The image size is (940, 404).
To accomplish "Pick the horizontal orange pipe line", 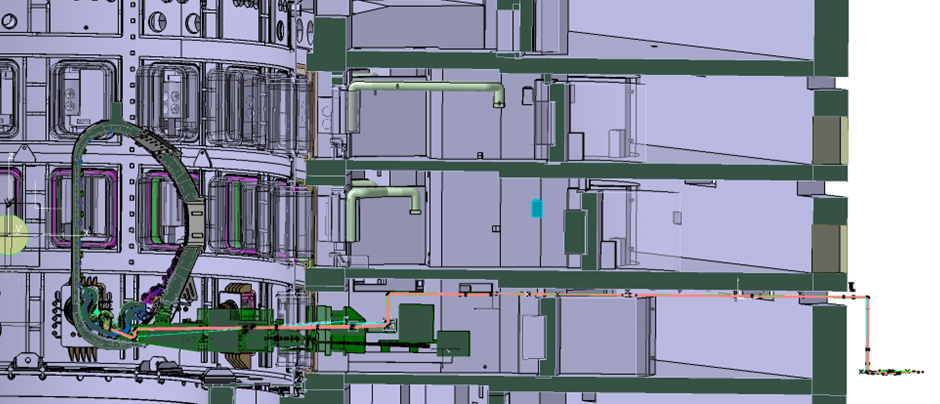I will 600,296.
